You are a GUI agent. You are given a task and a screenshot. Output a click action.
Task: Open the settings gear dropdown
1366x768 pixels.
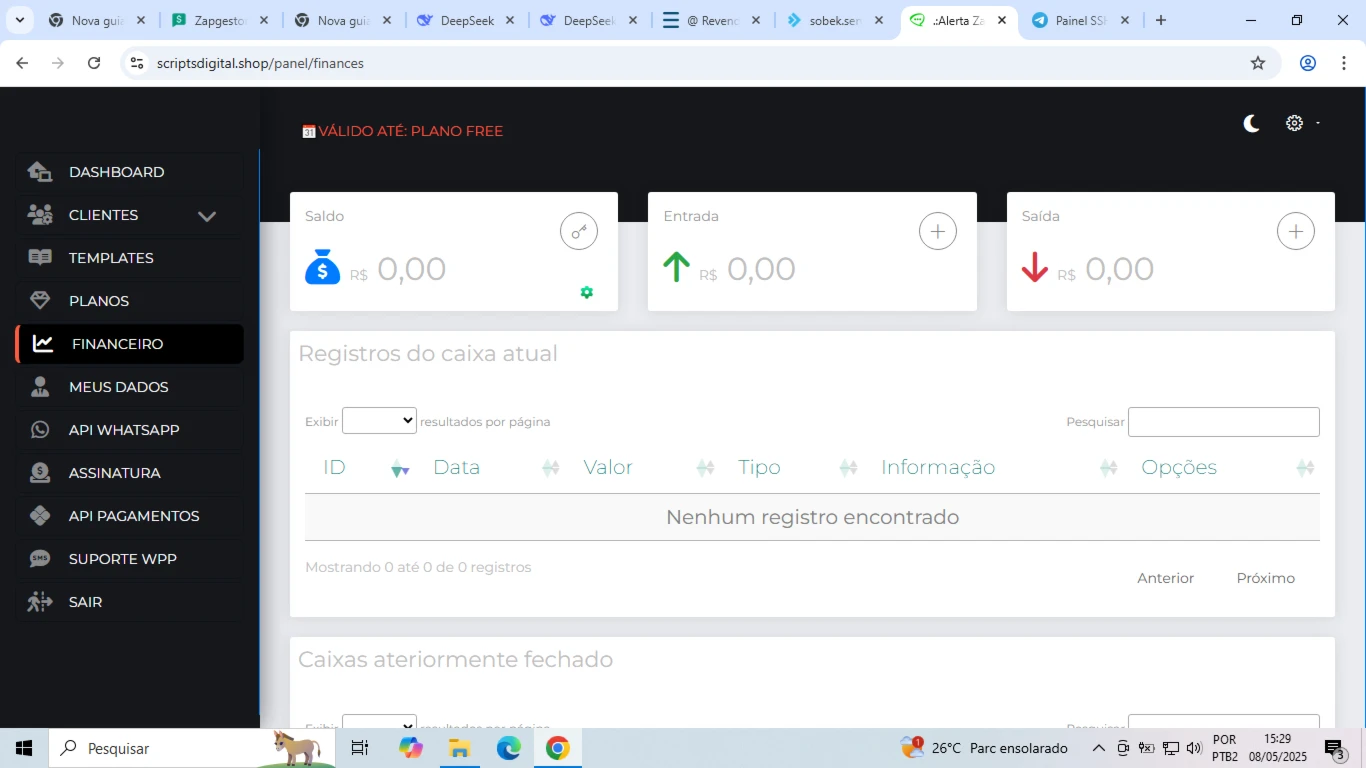pos(1302,123)
